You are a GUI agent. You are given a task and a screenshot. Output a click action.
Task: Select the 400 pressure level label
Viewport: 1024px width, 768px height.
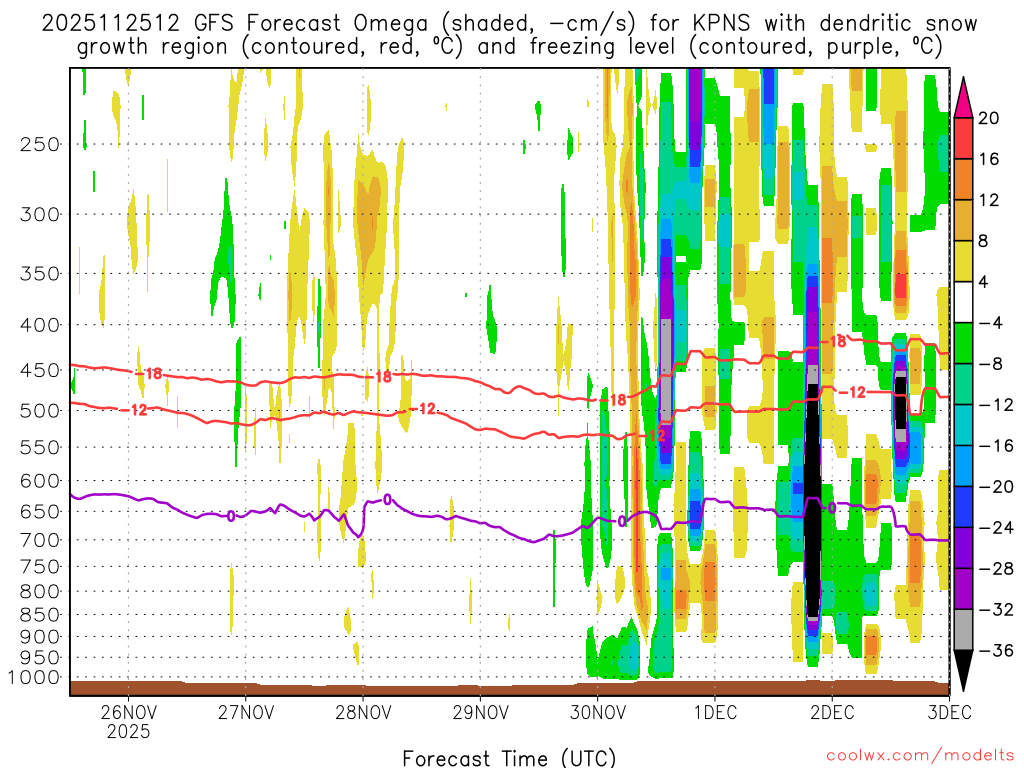(40, 325)
